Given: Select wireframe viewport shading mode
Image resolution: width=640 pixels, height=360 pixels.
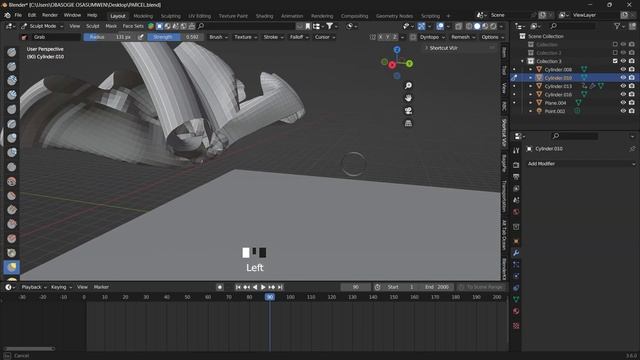Looking at the screenshot, I should tap(469, 26).
